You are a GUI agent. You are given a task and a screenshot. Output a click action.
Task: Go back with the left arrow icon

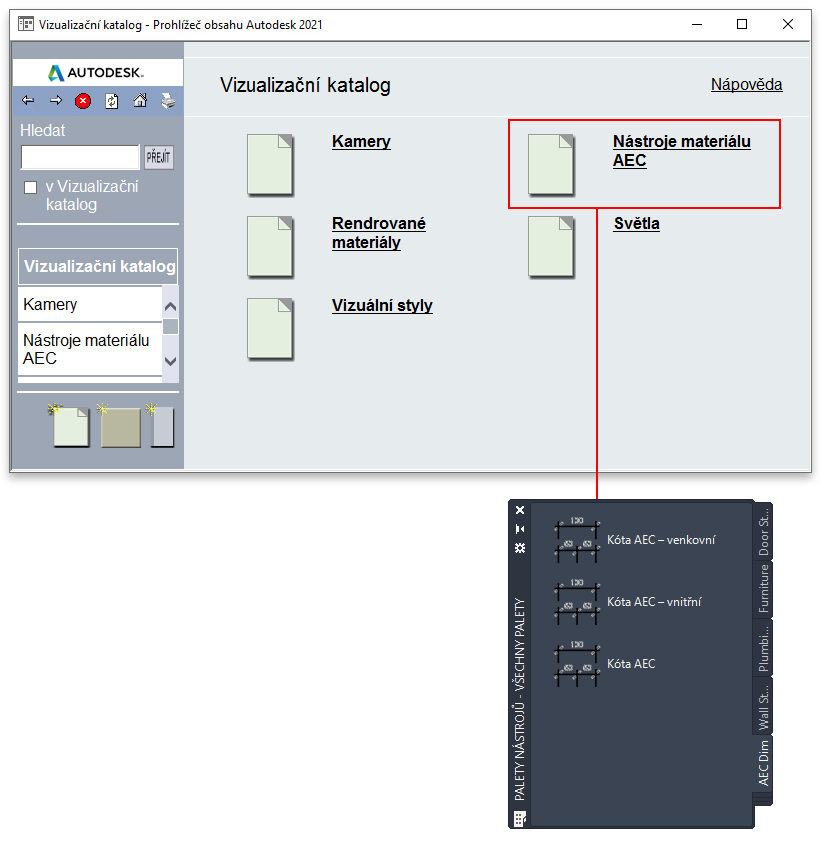(28, 100)
